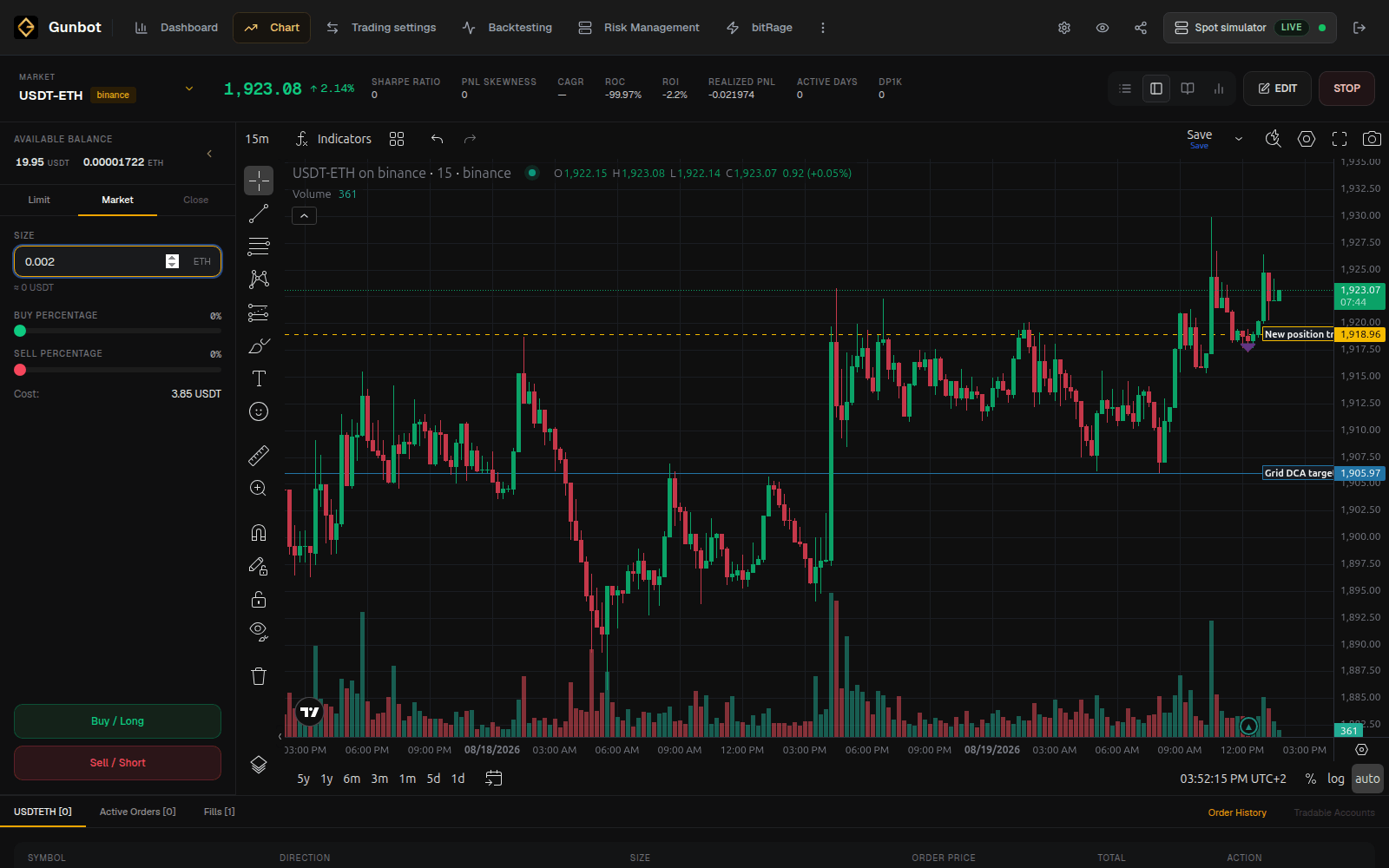
Task: Select the crosshair cursor tool
Action: (x=259, y=181)
